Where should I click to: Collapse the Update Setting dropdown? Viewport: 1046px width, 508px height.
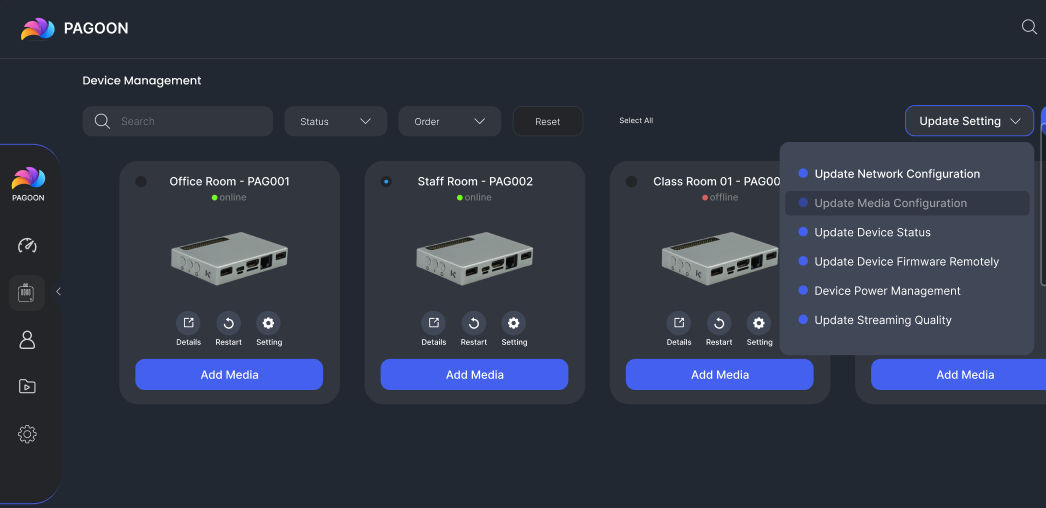coord(968,121)
